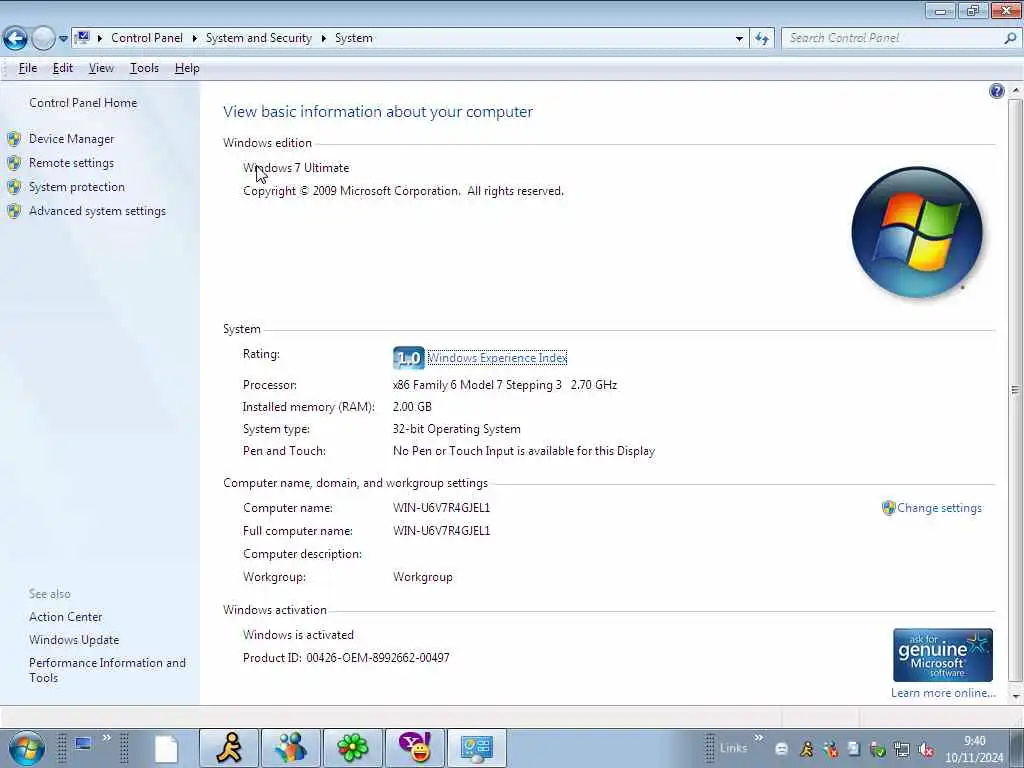The width and height of the screenshot is (1024, 768).
Task: Open the Windows Experience Index link
Action: pos(497,358)
